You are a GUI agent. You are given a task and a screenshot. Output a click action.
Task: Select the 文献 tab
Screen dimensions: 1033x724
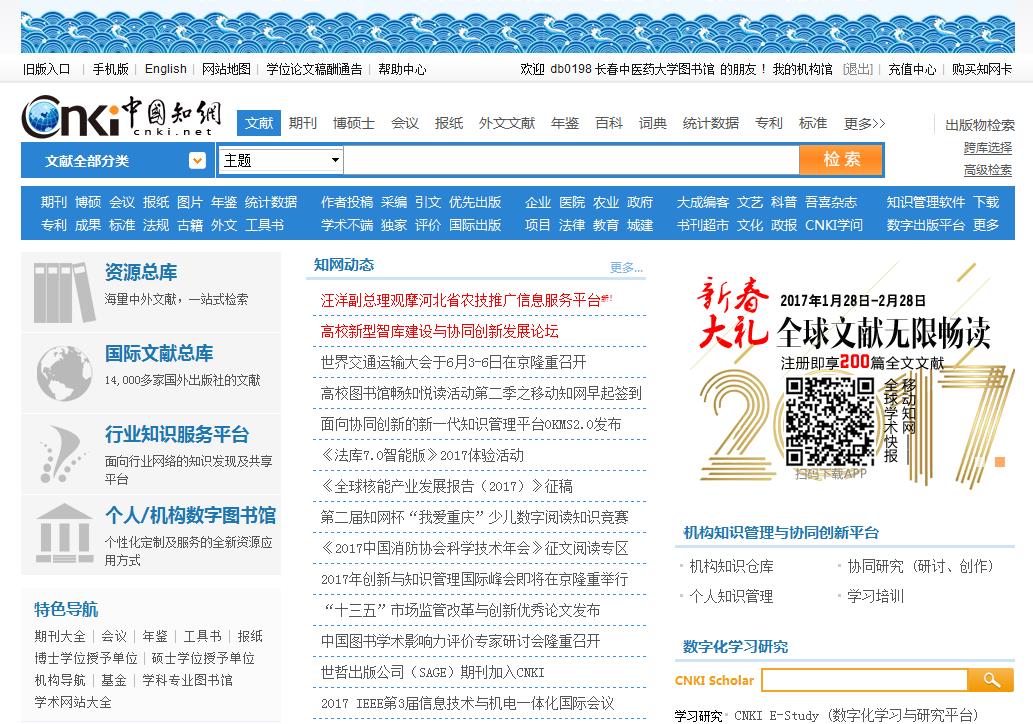point(259,123)
